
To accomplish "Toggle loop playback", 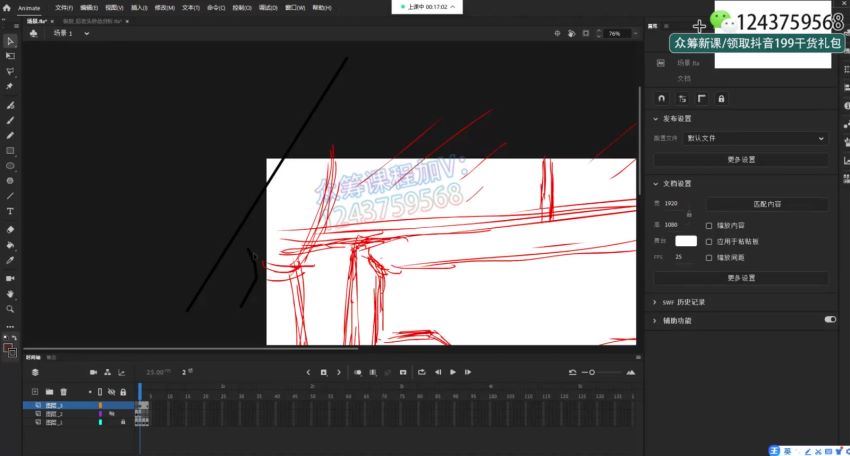I will point(422,372).
